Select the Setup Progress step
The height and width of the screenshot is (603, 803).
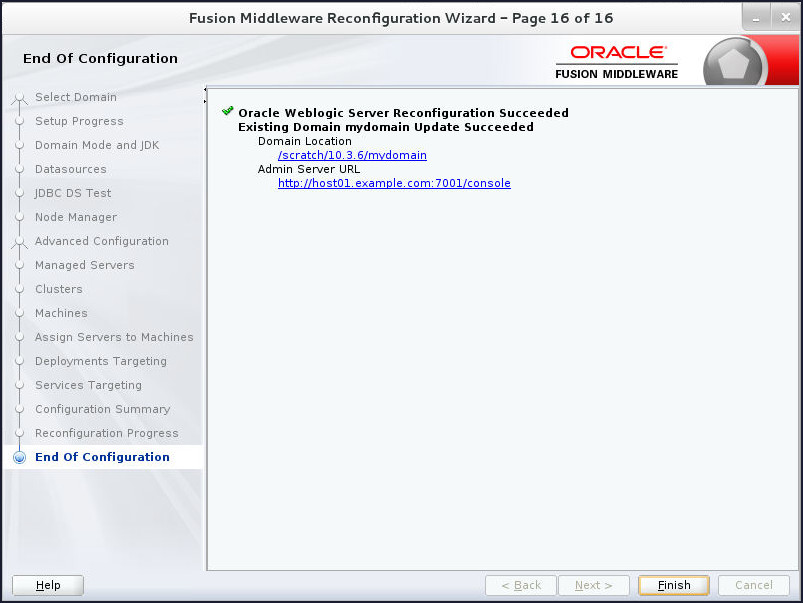point(79,121)
